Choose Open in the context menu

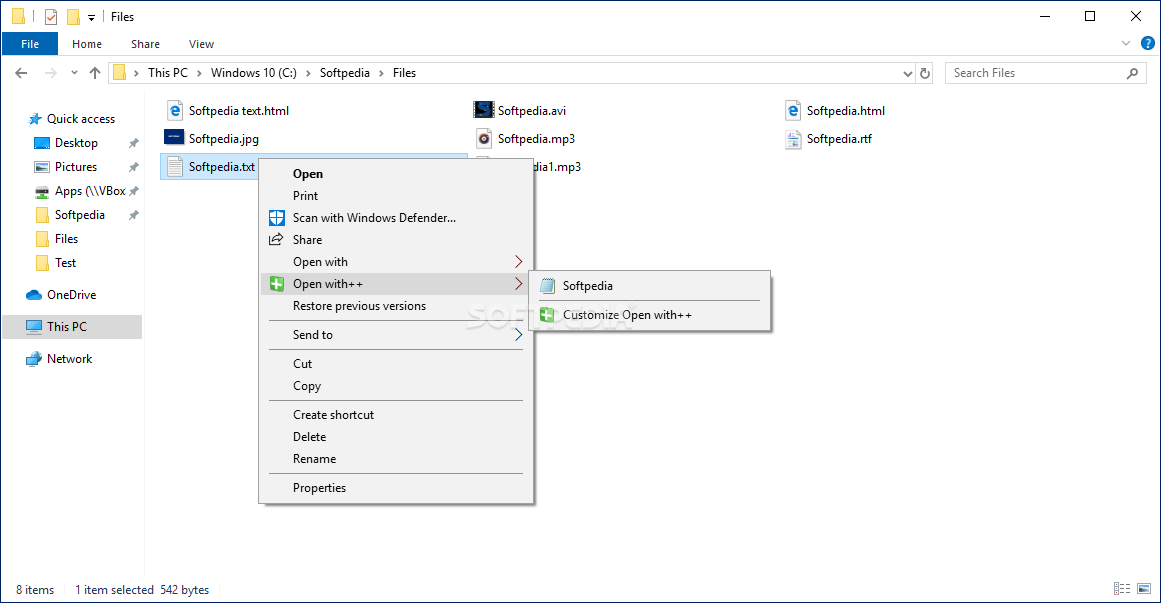point(396,174)
